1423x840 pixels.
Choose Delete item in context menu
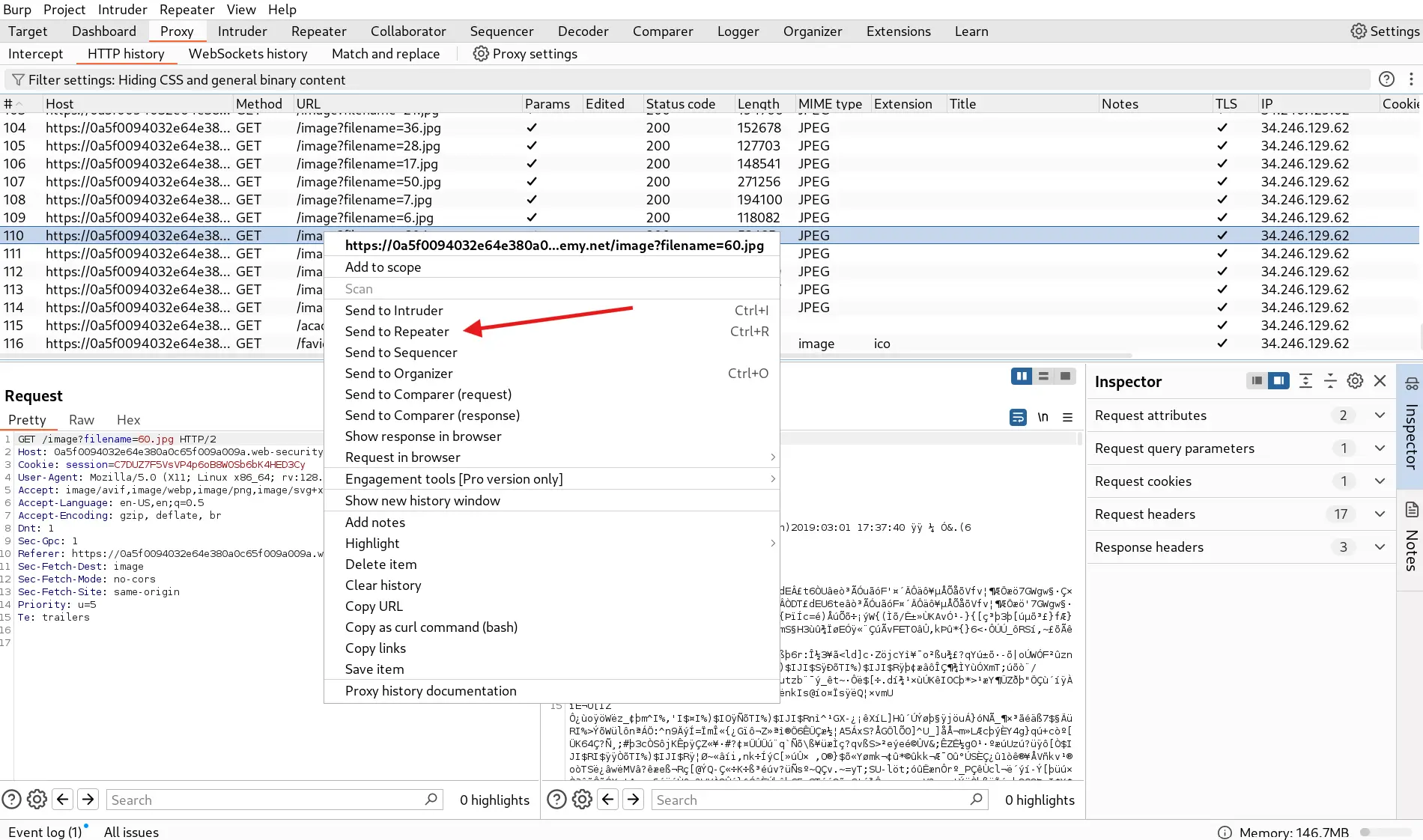[x=552, y=564]
